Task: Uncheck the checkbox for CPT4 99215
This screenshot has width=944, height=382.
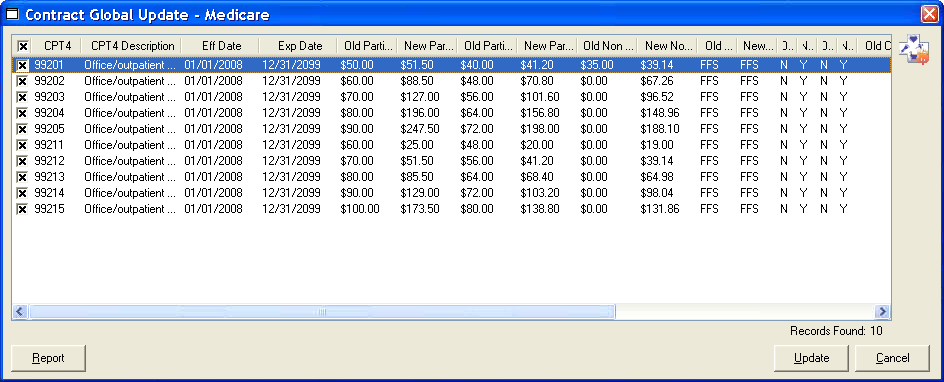Action: (x=22, y=209)
